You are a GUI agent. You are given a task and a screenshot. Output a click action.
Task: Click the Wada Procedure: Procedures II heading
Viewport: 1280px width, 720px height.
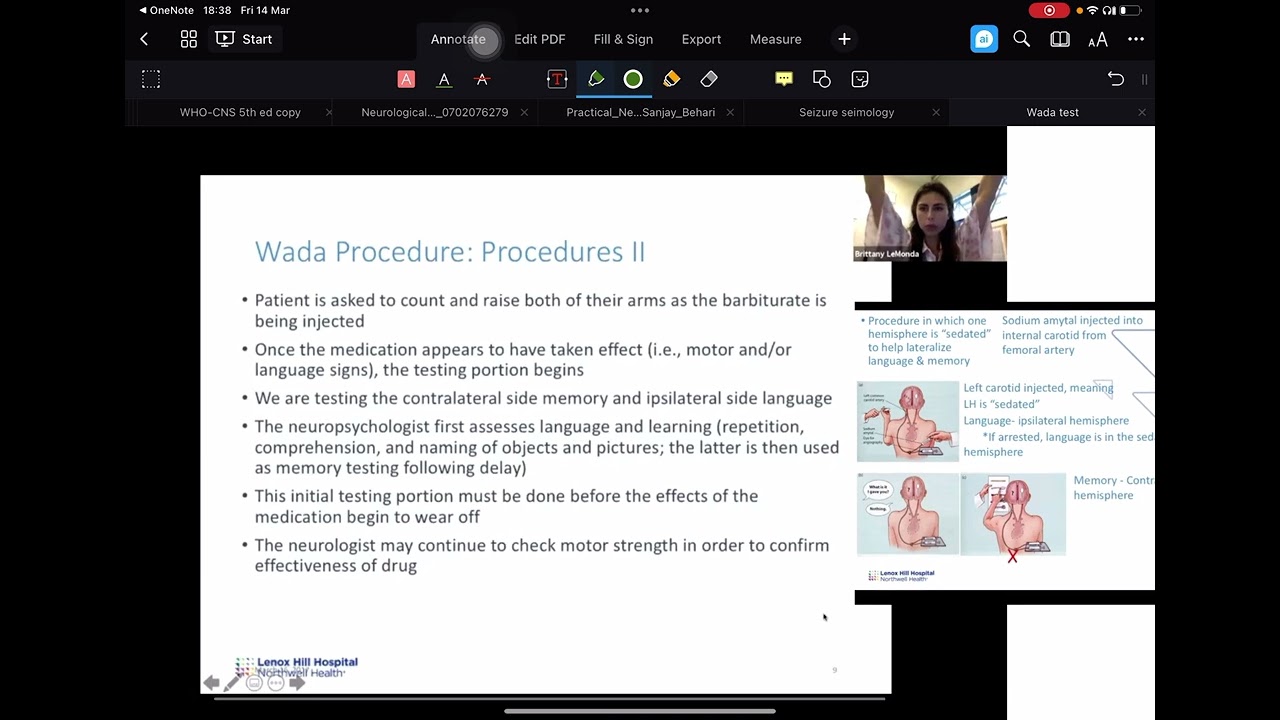pyautogui.click(x=450, y=251)
